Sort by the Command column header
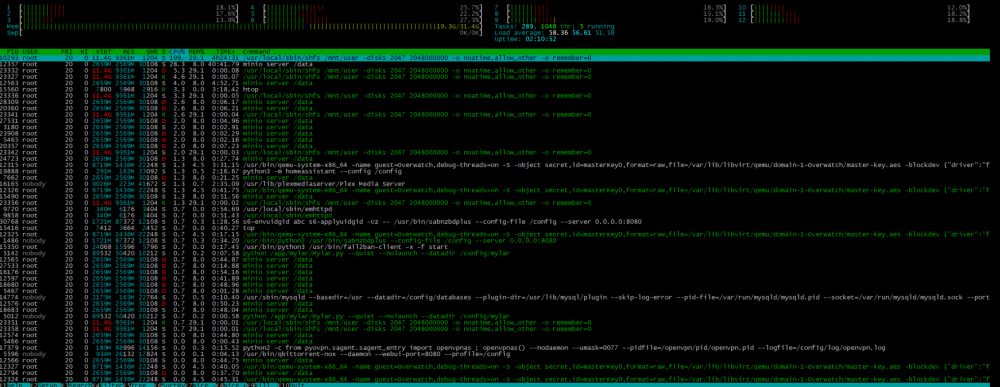1000x387 pixels. click(x=256, y=51)
